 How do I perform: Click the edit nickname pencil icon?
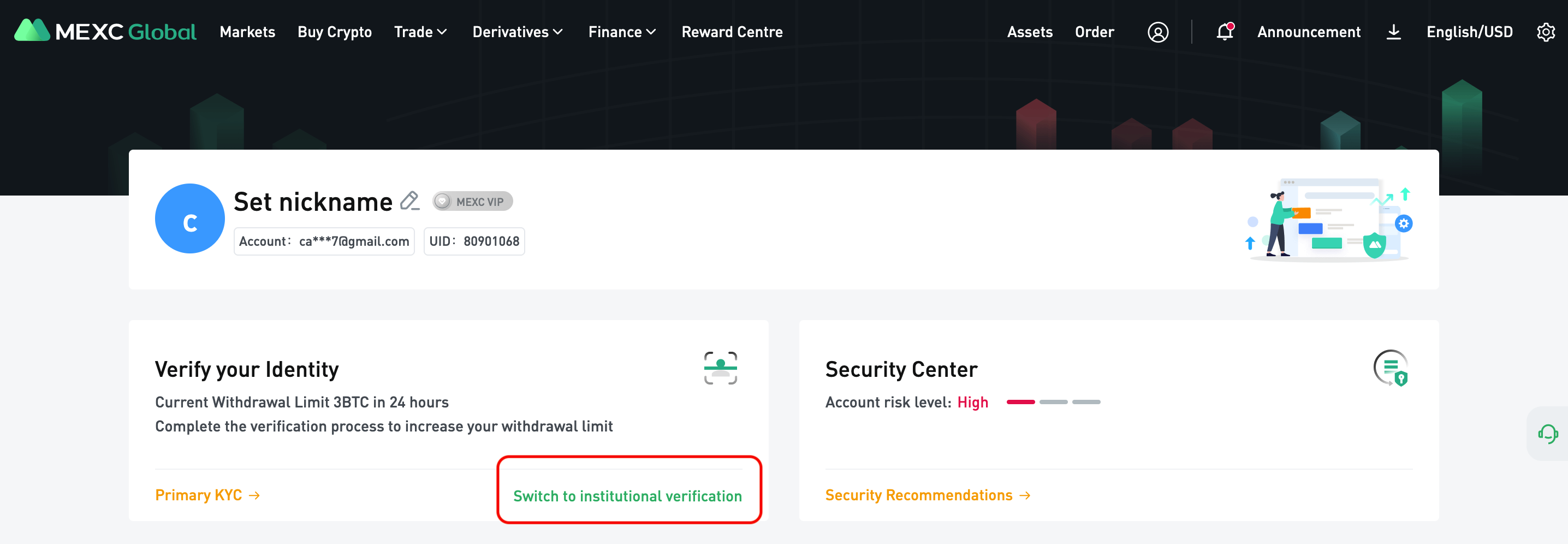[409, 201]
